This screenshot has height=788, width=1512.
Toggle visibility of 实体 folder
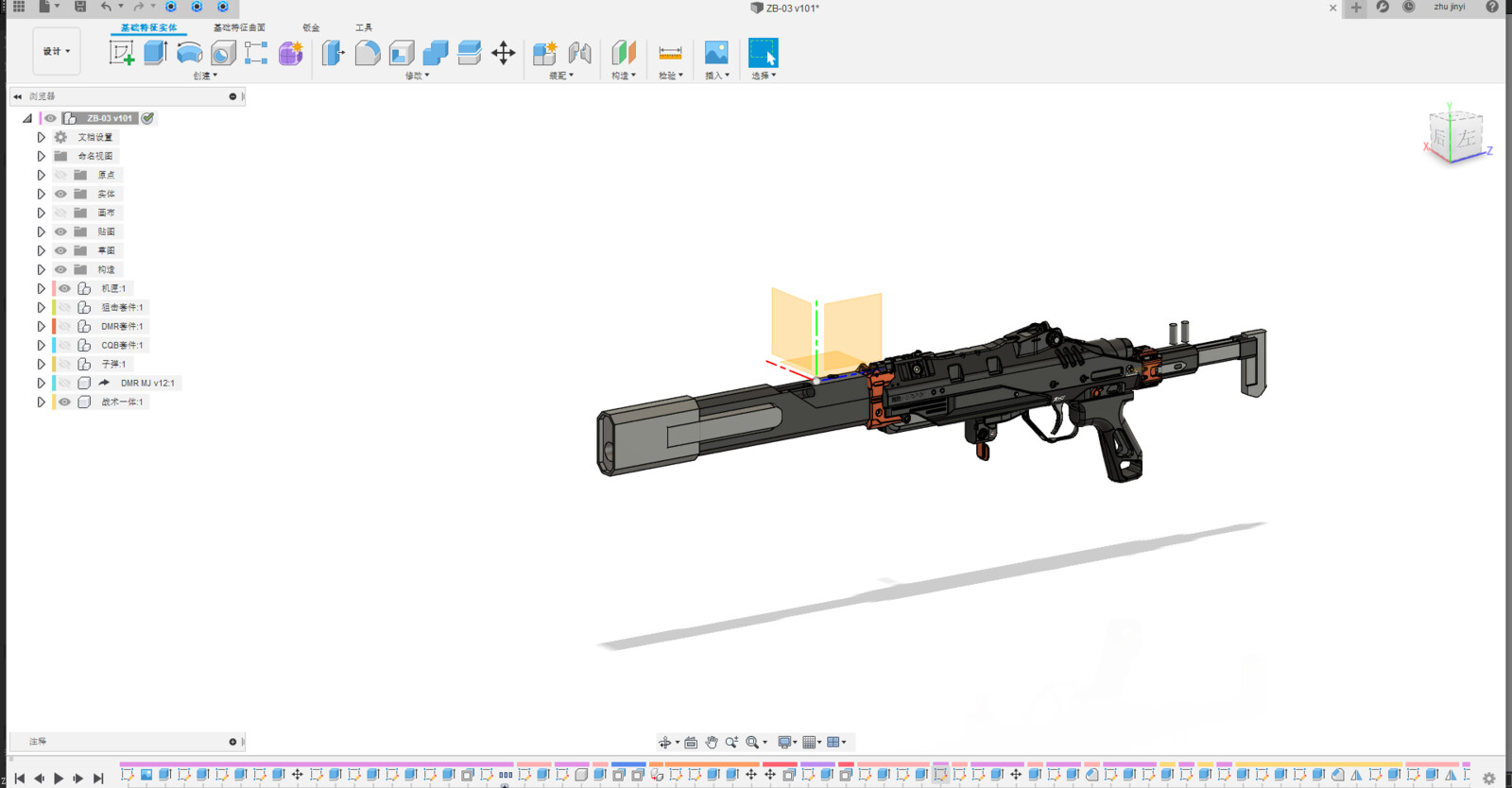[x=60, y=194]
